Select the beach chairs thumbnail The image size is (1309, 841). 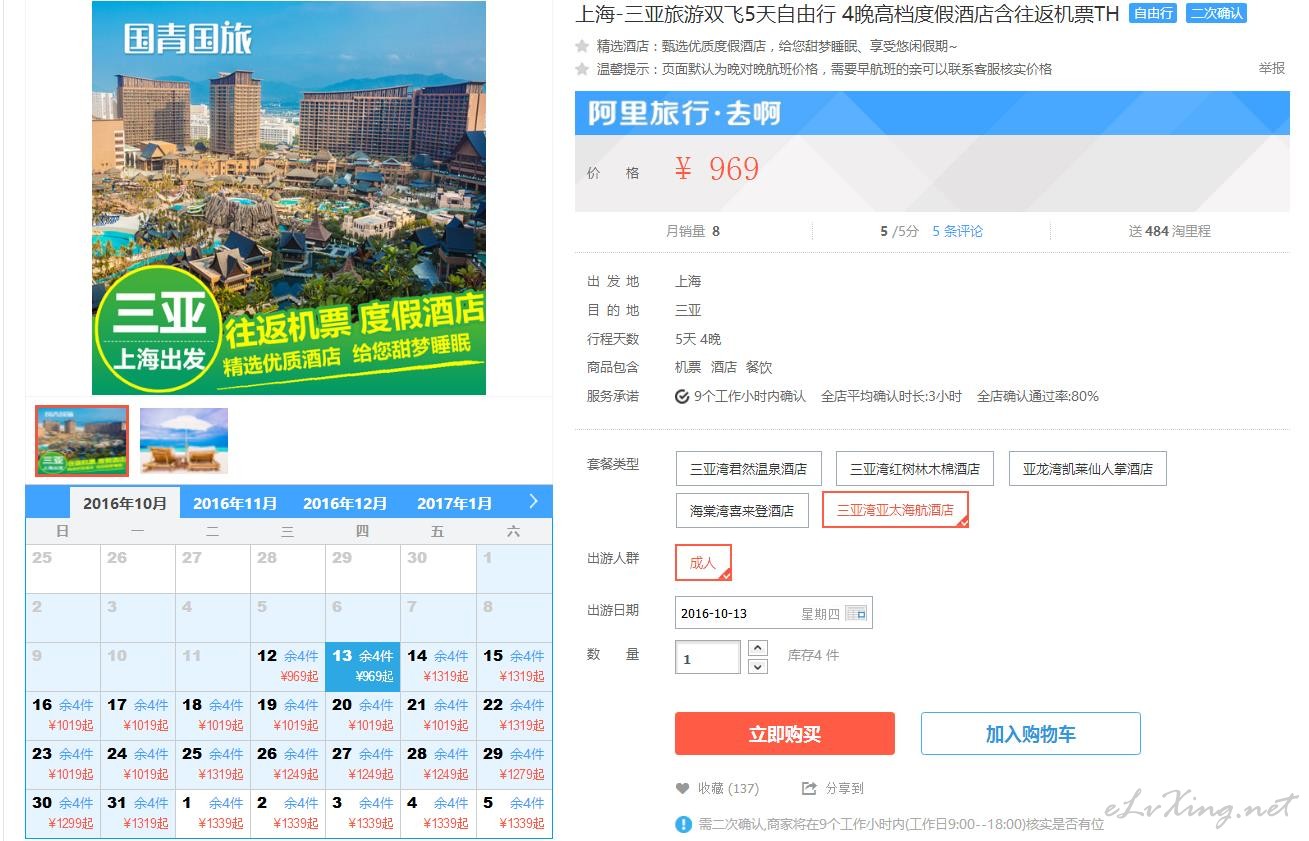click(184, 441)
